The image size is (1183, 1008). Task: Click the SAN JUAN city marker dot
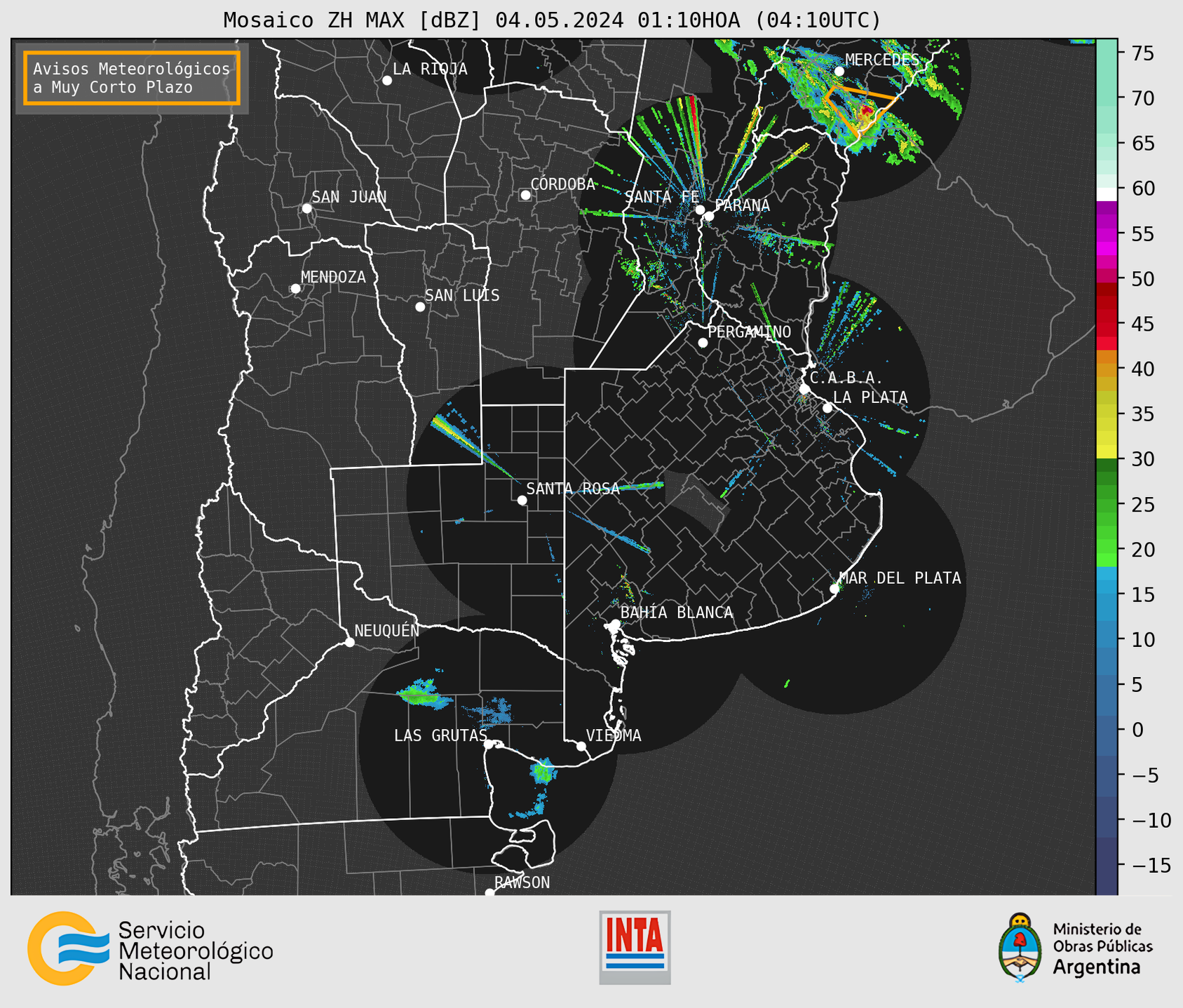pos(306,208)
